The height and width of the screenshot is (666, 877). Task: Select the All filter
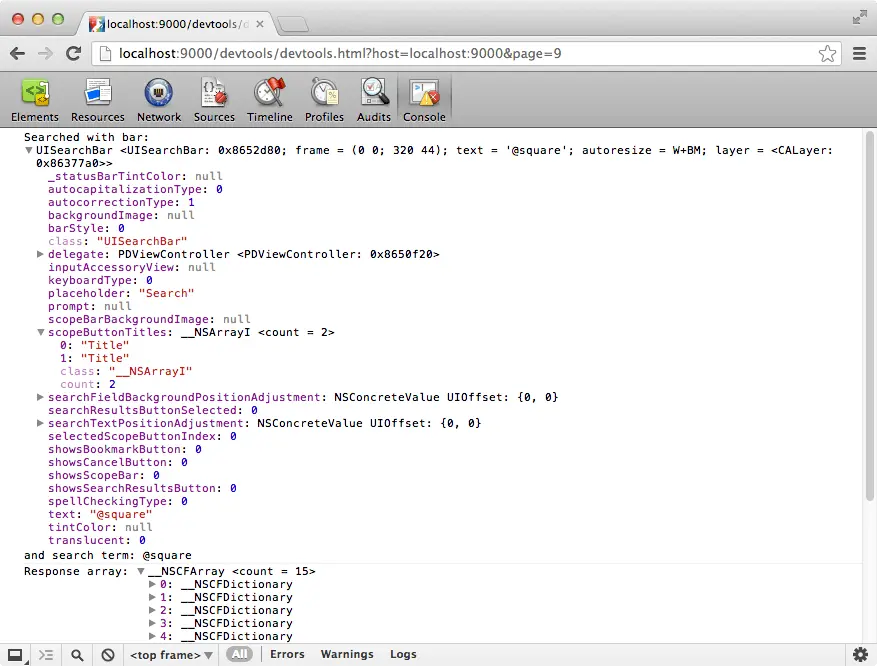point(239,654)
